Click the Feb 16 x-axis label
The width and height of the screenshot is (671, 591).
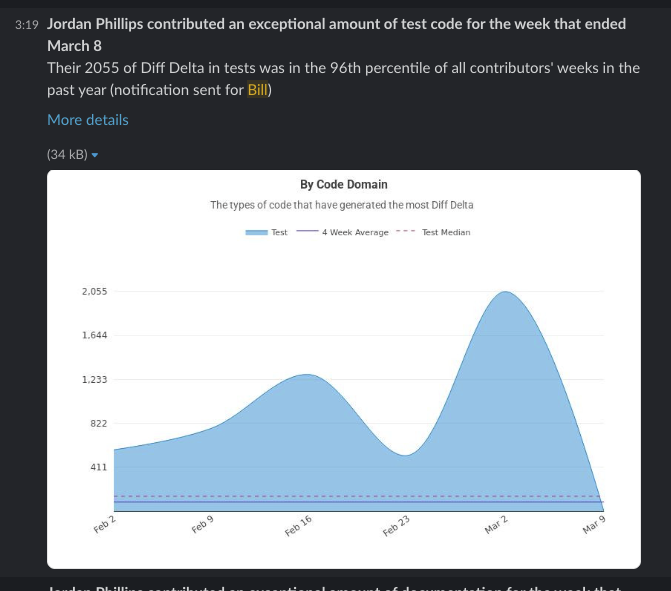click(x=299, y=527)
